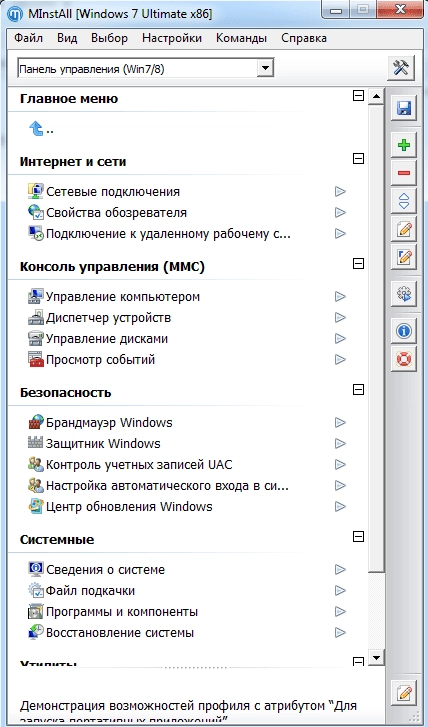Open the Справка menu
This screenshot has width=428, height=727.
click(304, 38)
